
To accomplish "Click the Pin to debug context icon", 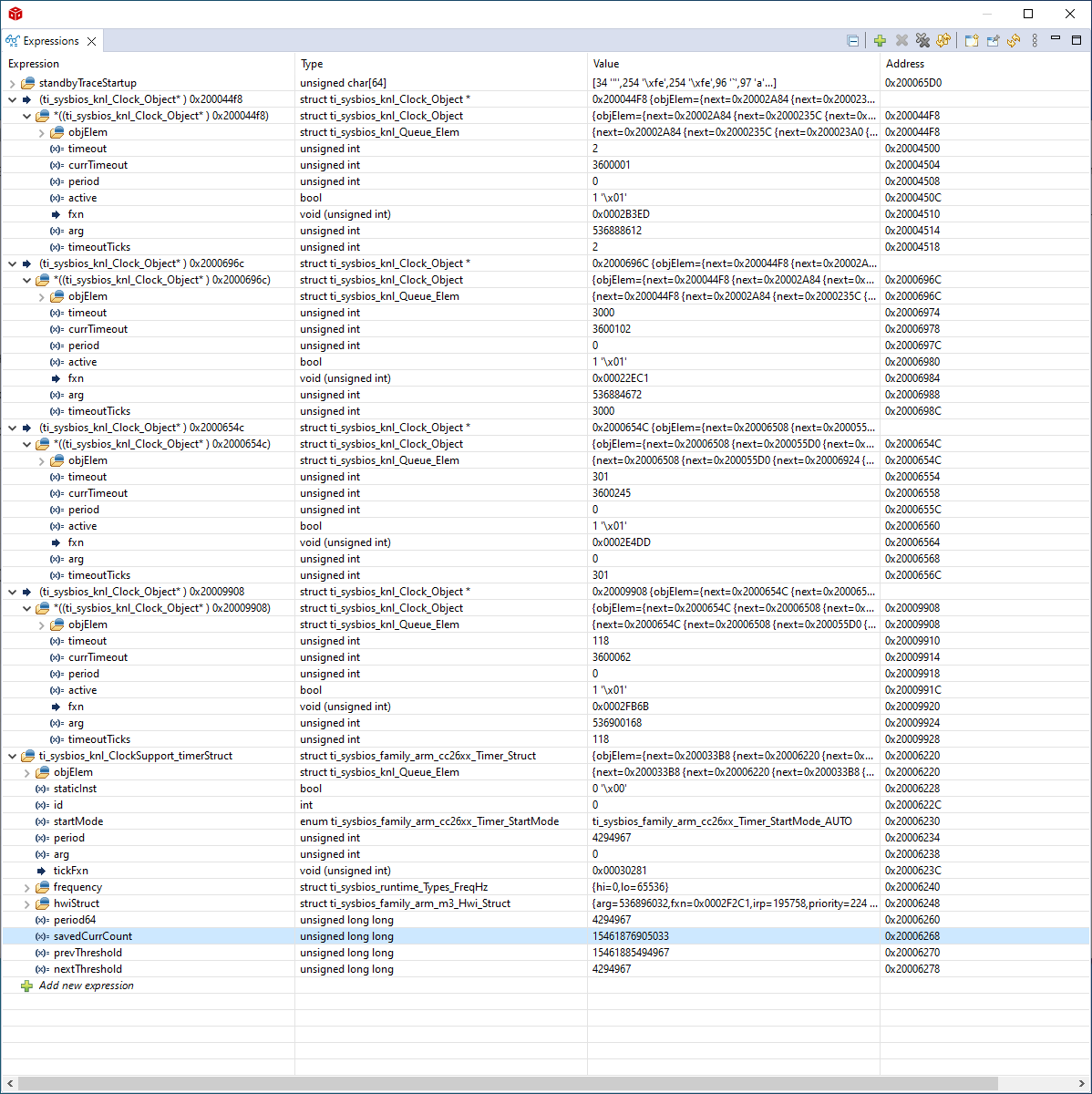I will 993,41.
